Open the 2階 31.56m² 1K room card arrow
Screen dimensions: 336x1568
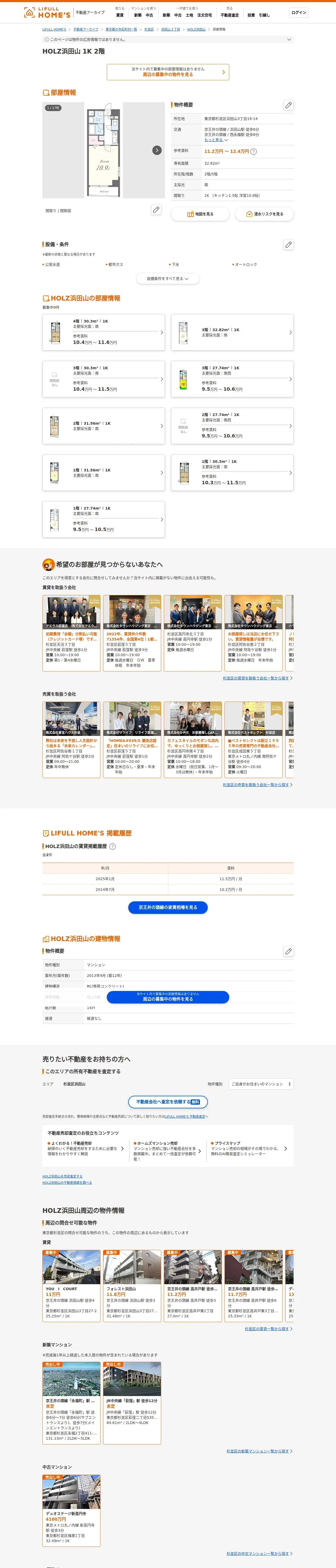(162, 426)
